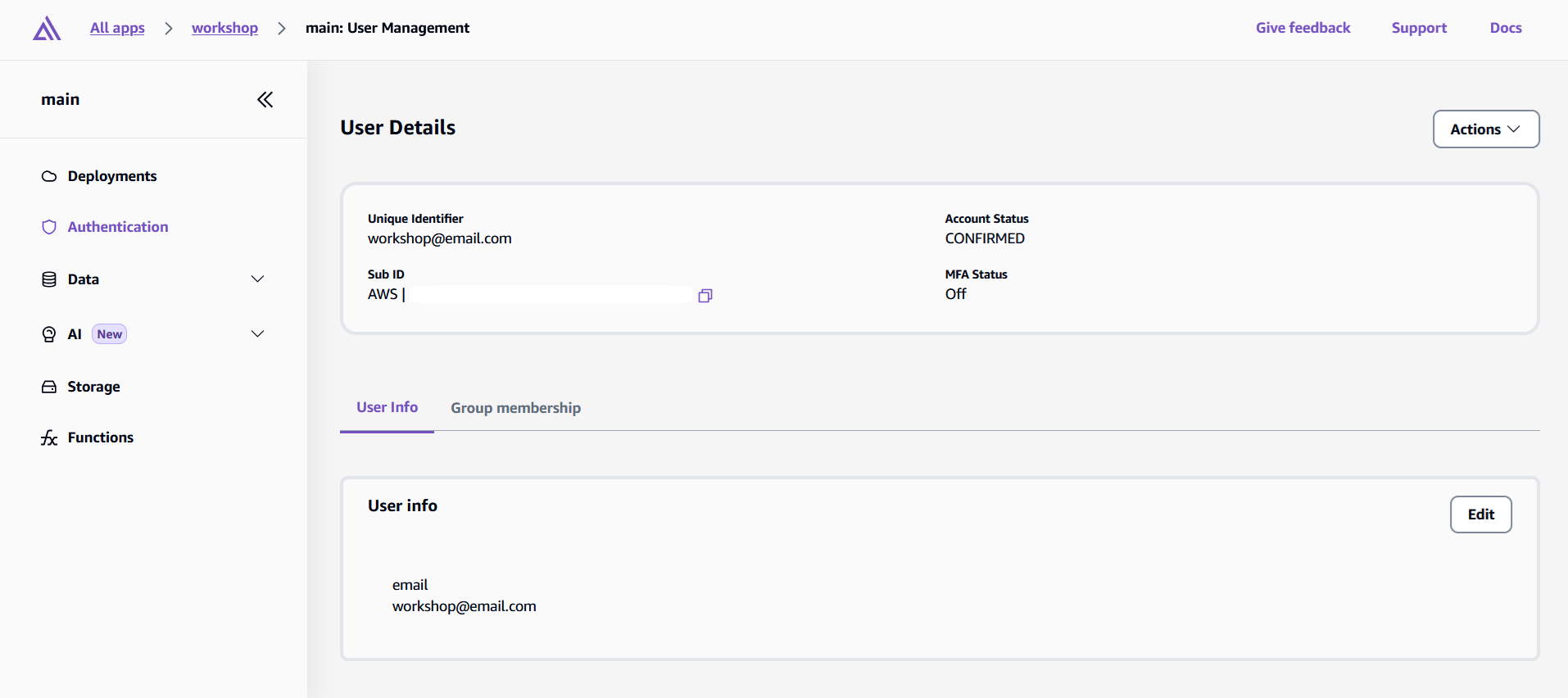Click the User Details heading

397,128
